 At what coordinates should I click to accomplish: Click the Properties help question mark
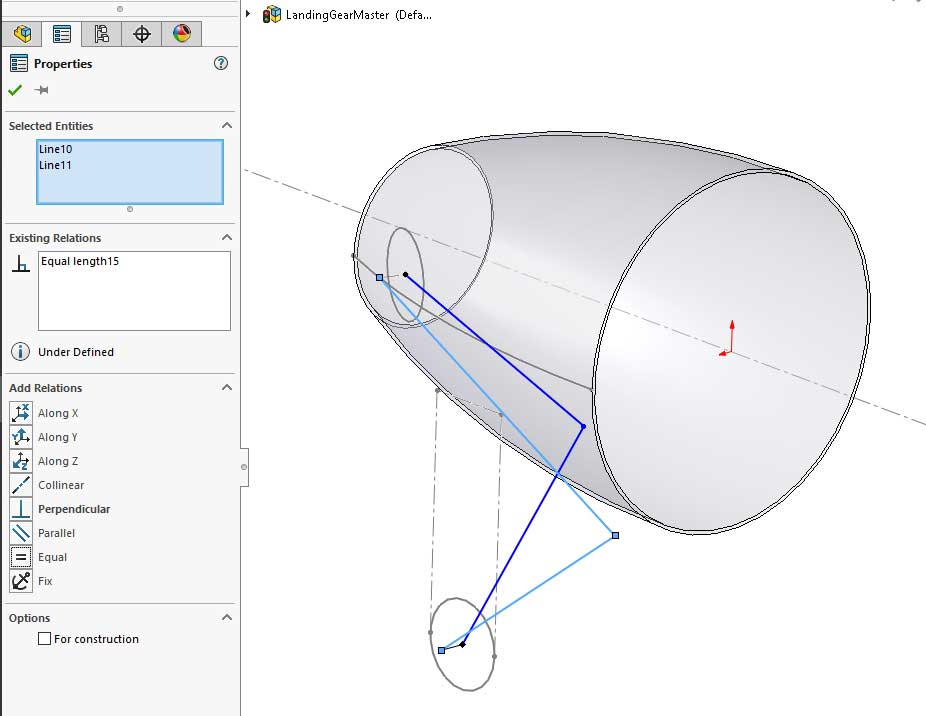coord(221,63)
